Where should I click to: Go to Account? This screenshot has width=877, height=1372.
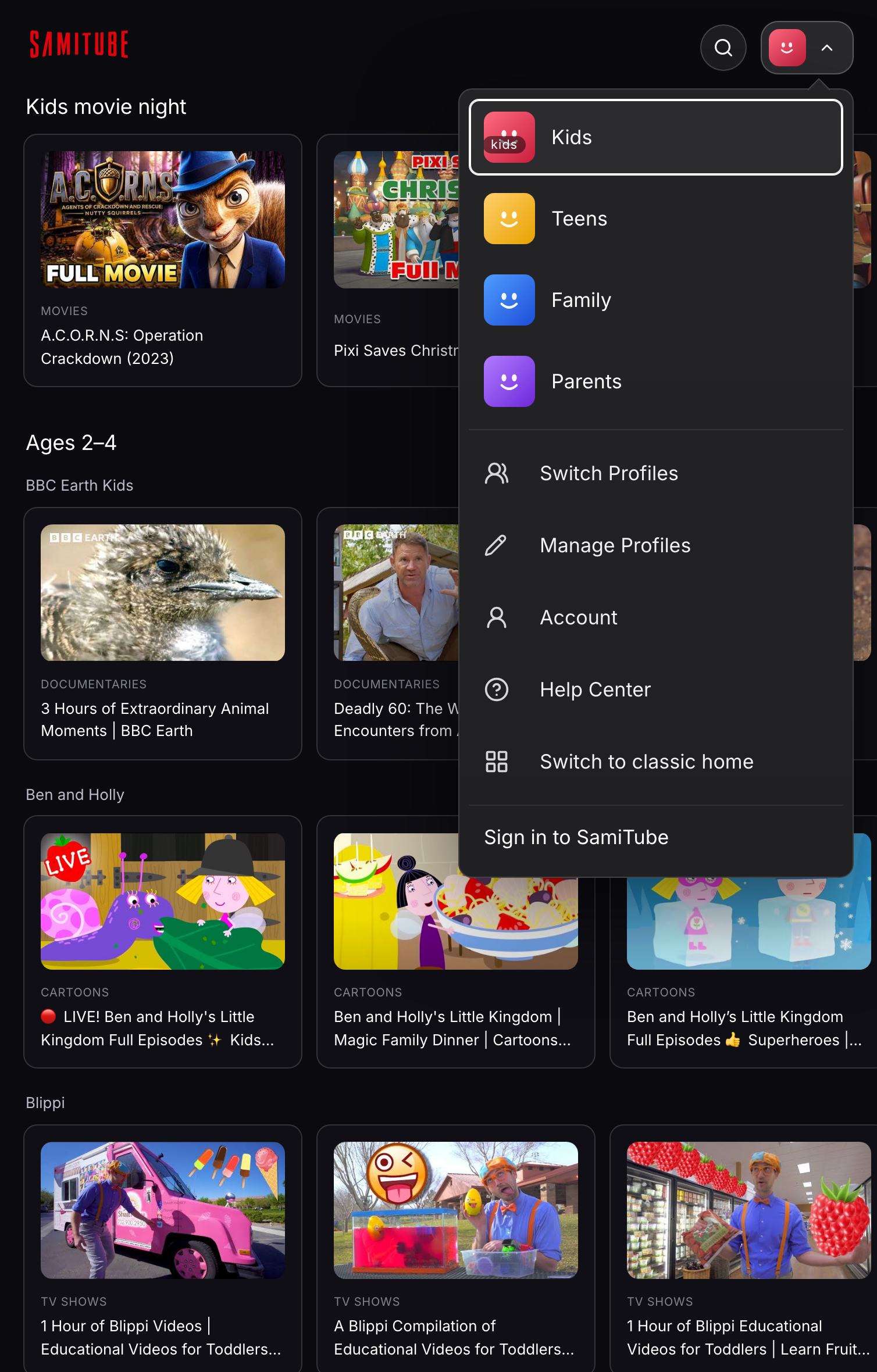coord(655,617)
